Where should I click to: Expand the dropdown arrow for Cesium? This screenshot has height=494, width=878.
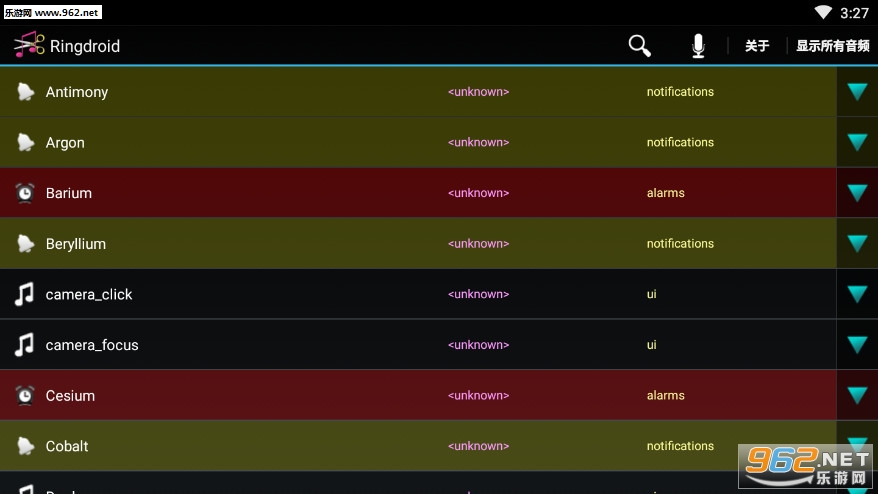[x=857, y=395]
